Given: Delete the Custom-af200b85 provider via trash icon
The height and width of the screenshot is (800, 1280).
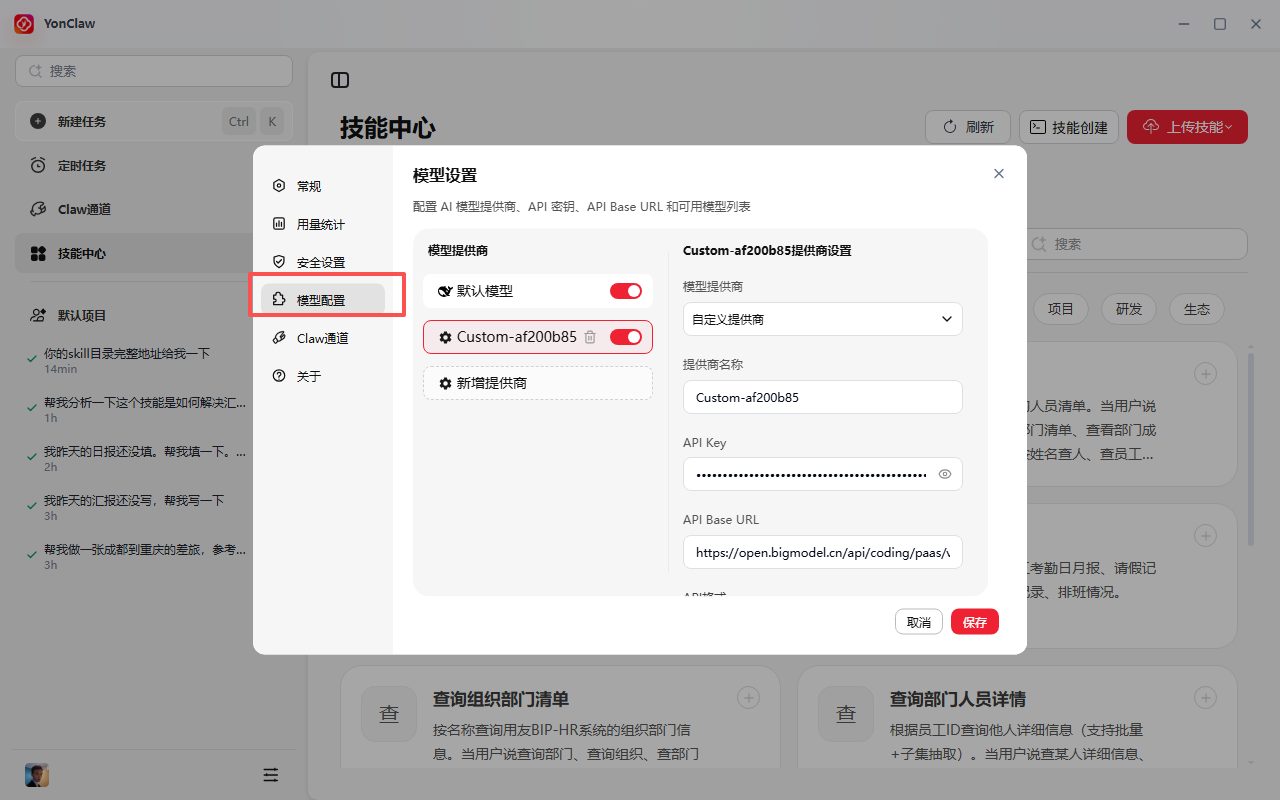Looking at the screenshot, I should (x=590, y=337).
